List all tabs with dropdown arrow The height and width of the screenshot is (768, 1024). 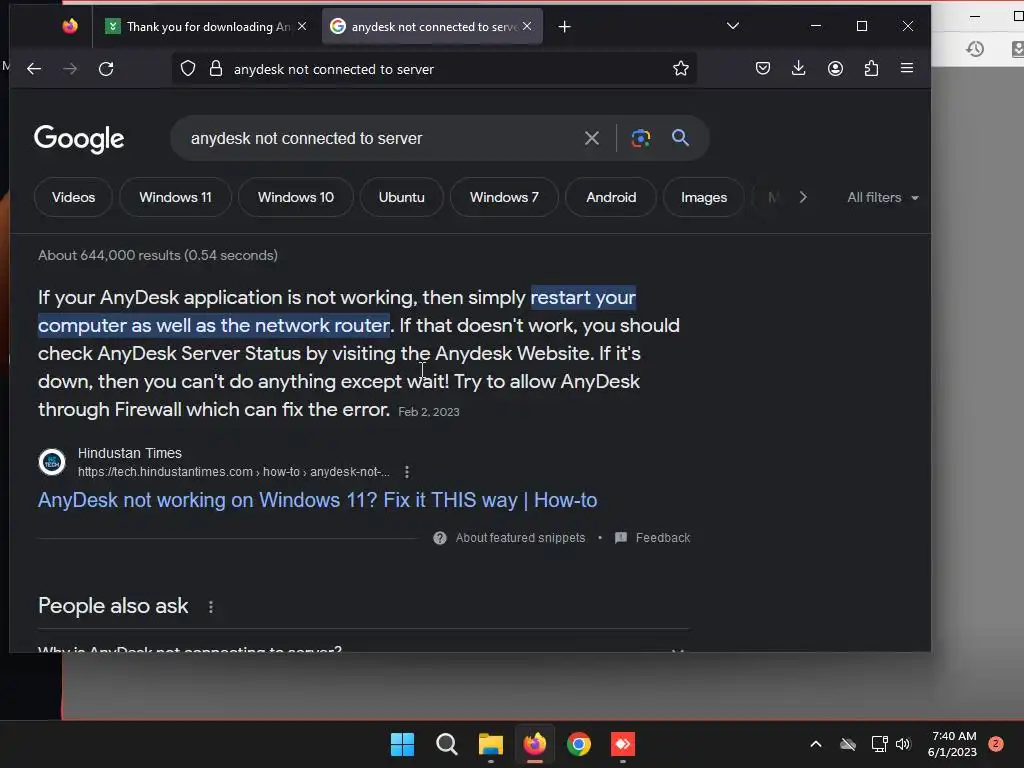pyautogui.click(x=733, y=26)
